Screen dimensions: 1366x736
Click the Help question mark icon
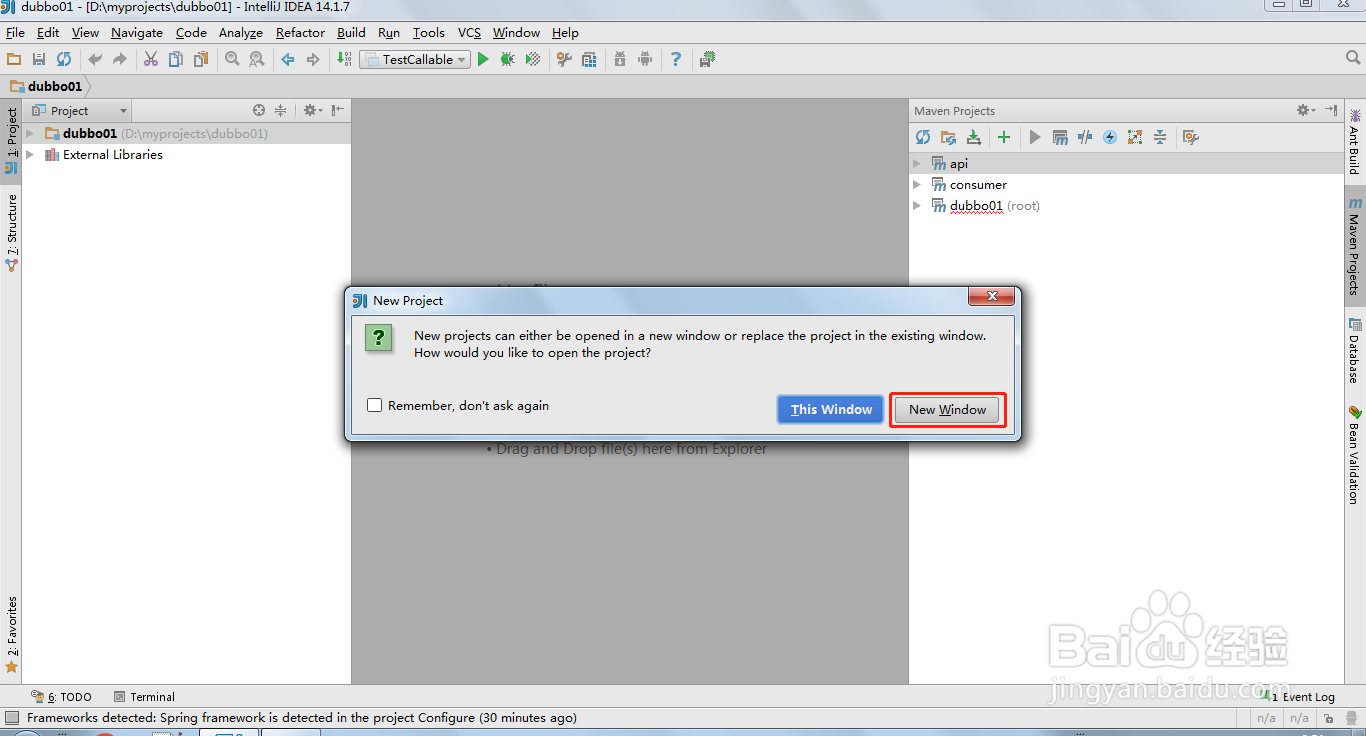tap(676, 60)
